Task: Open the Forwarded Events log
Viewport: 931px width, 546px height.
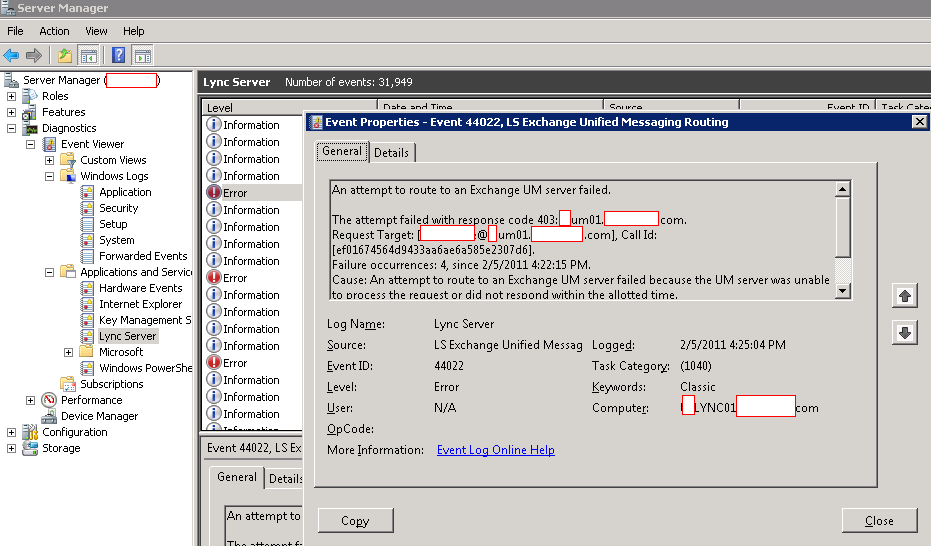Action: click(x=143, y=256)
